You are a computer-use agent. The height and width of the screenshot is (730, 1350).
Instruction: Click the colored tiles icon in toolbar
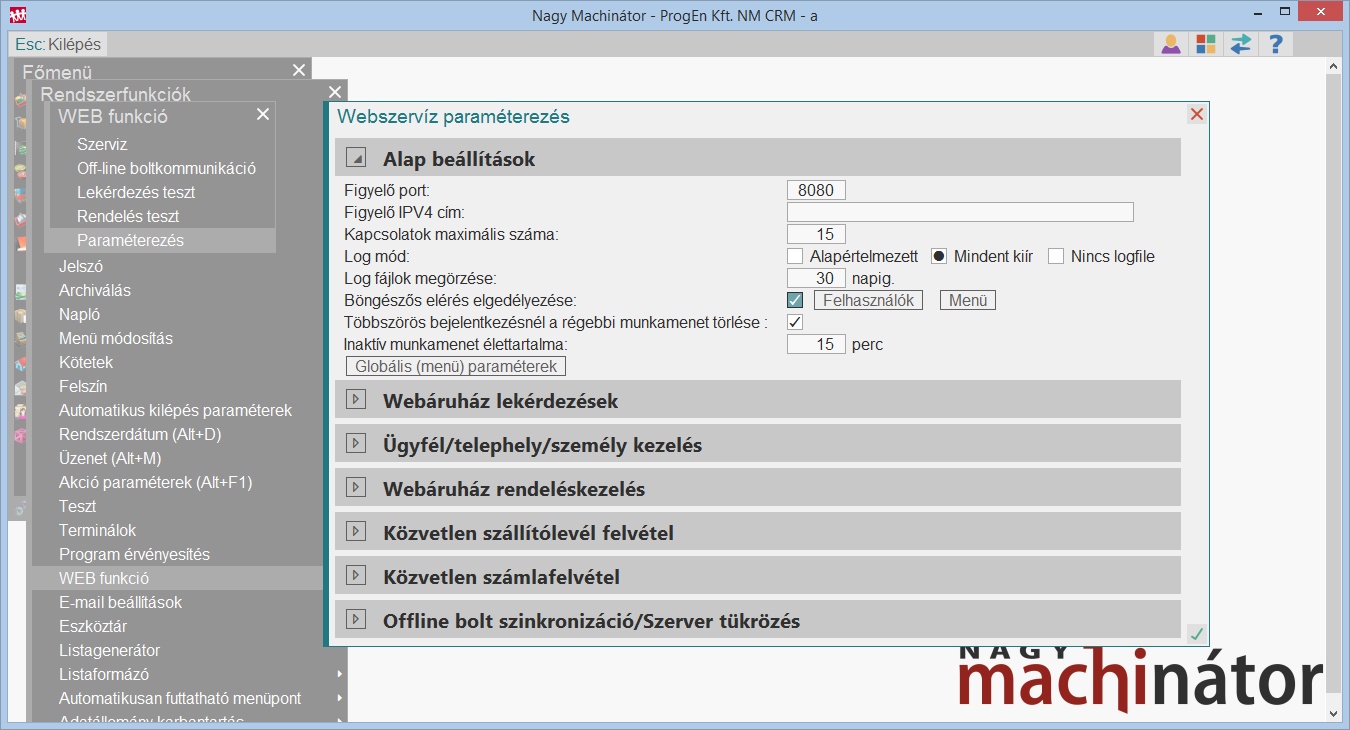1206,44
